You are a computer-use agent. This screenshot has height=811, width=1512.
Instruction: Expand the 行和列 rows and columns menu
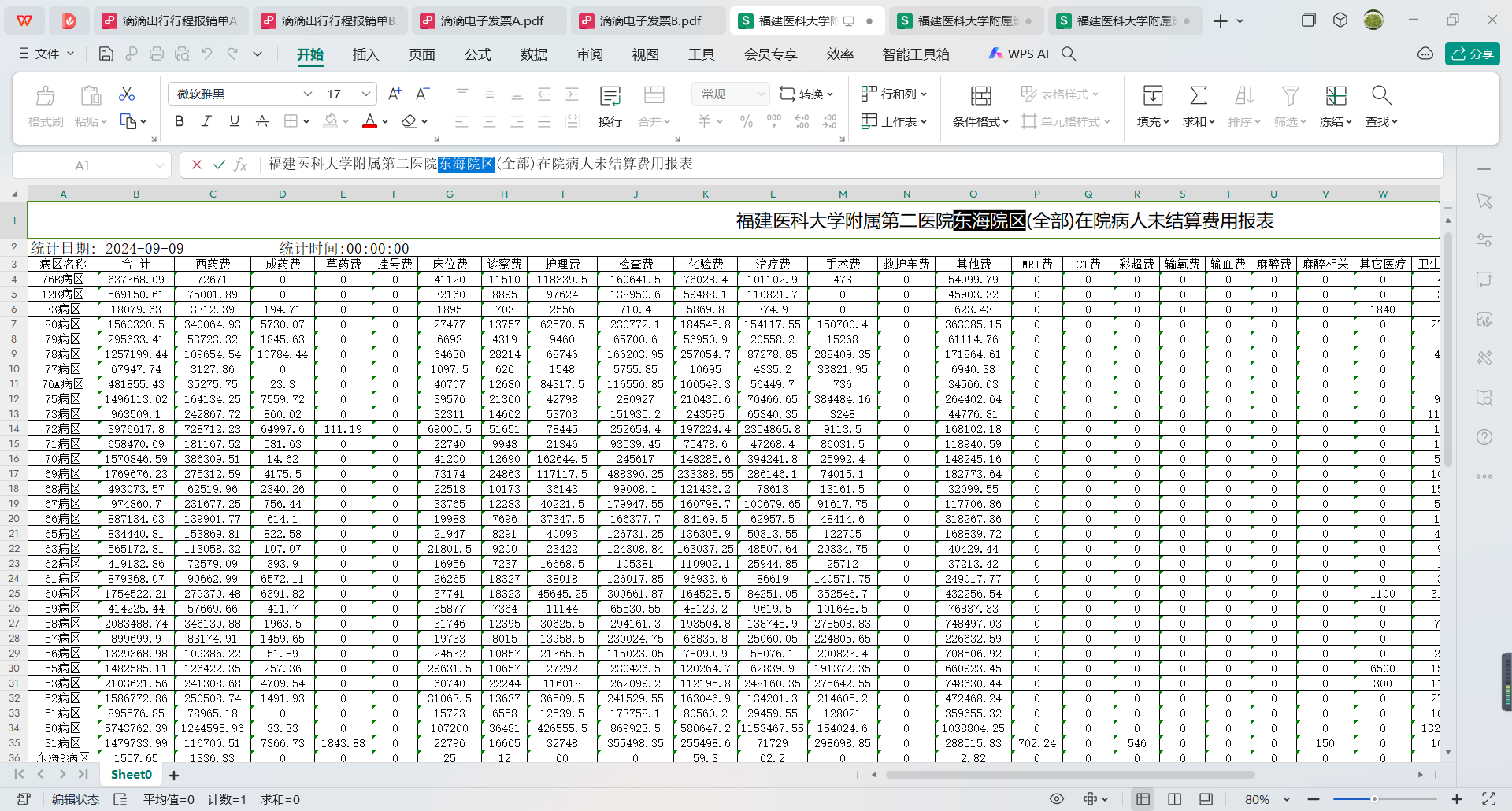click(x=894, y=94)
